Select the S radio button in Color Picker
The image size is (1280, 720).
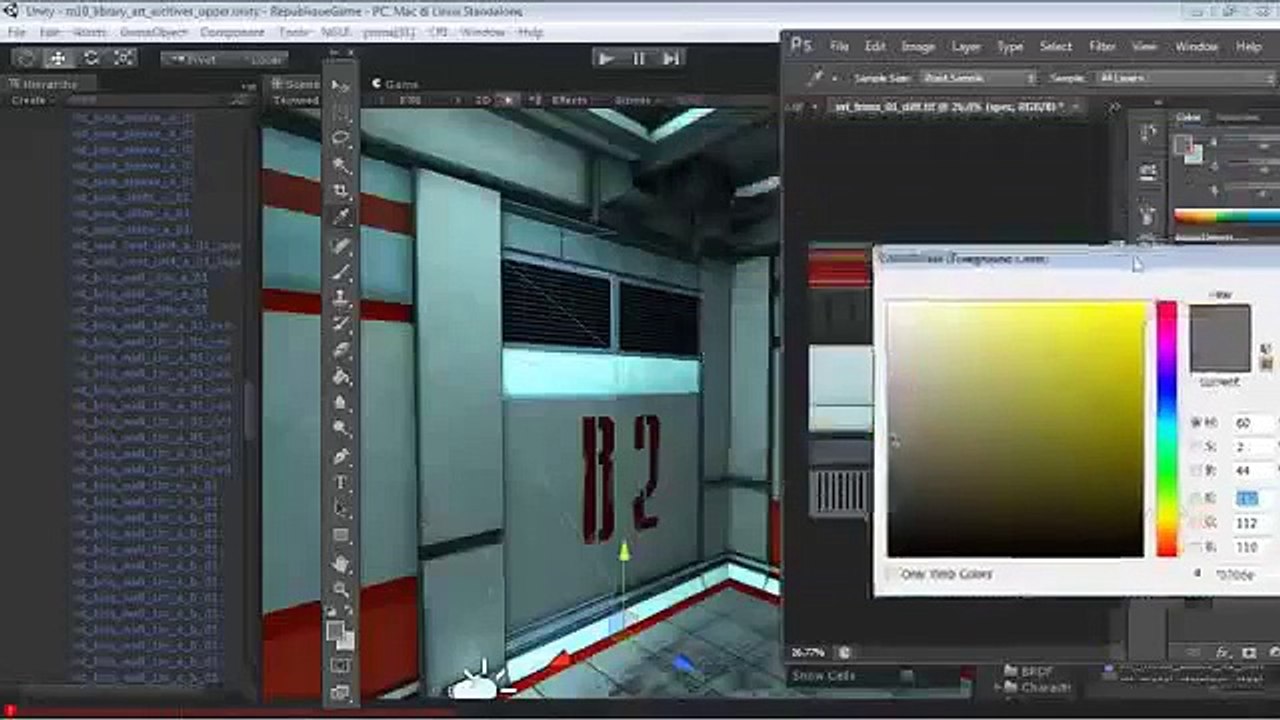tap(1197, 447)
